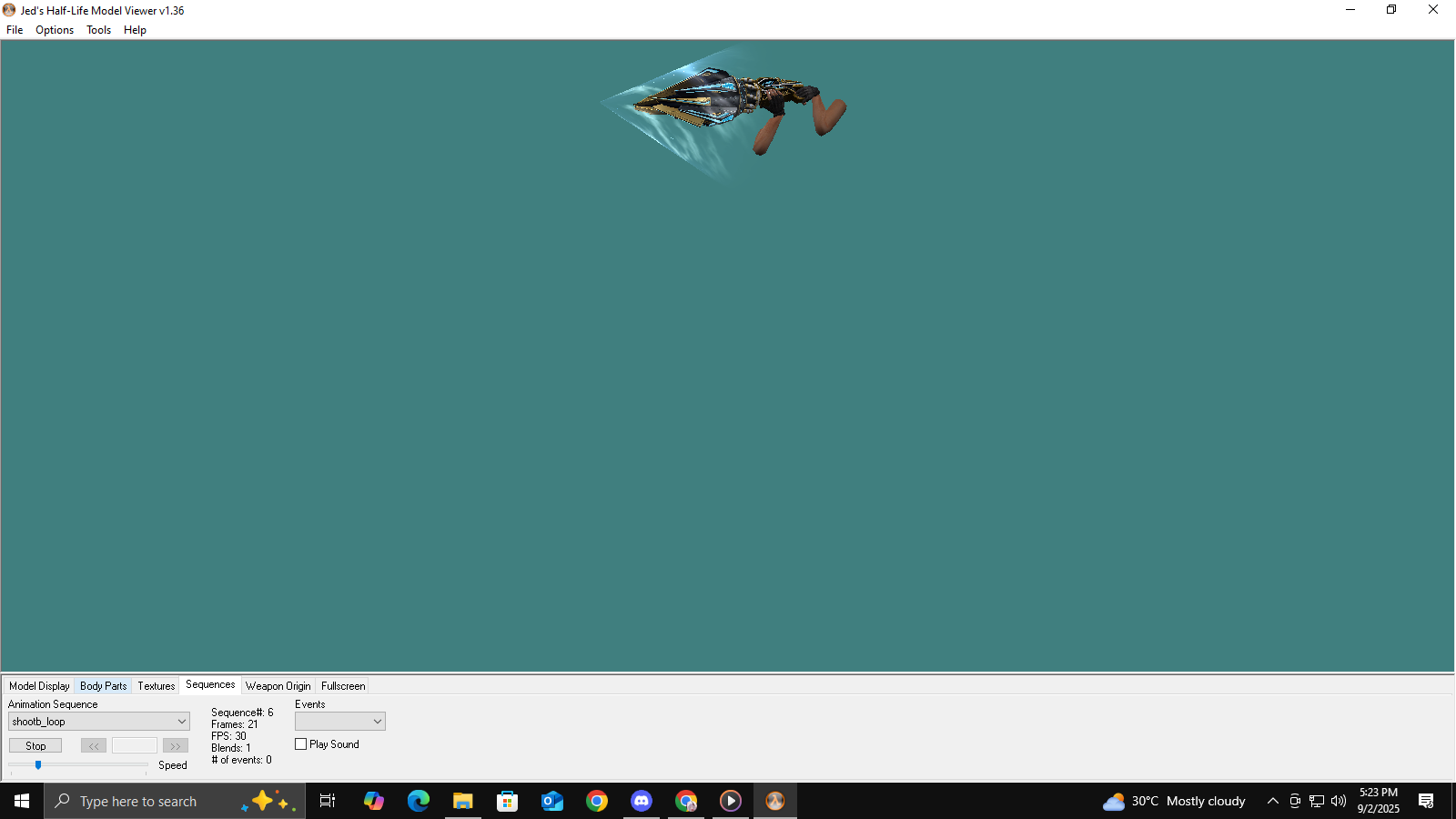1456x819 pixels.
Task: Click the animation Speed slider
Action: pos(38,765)
